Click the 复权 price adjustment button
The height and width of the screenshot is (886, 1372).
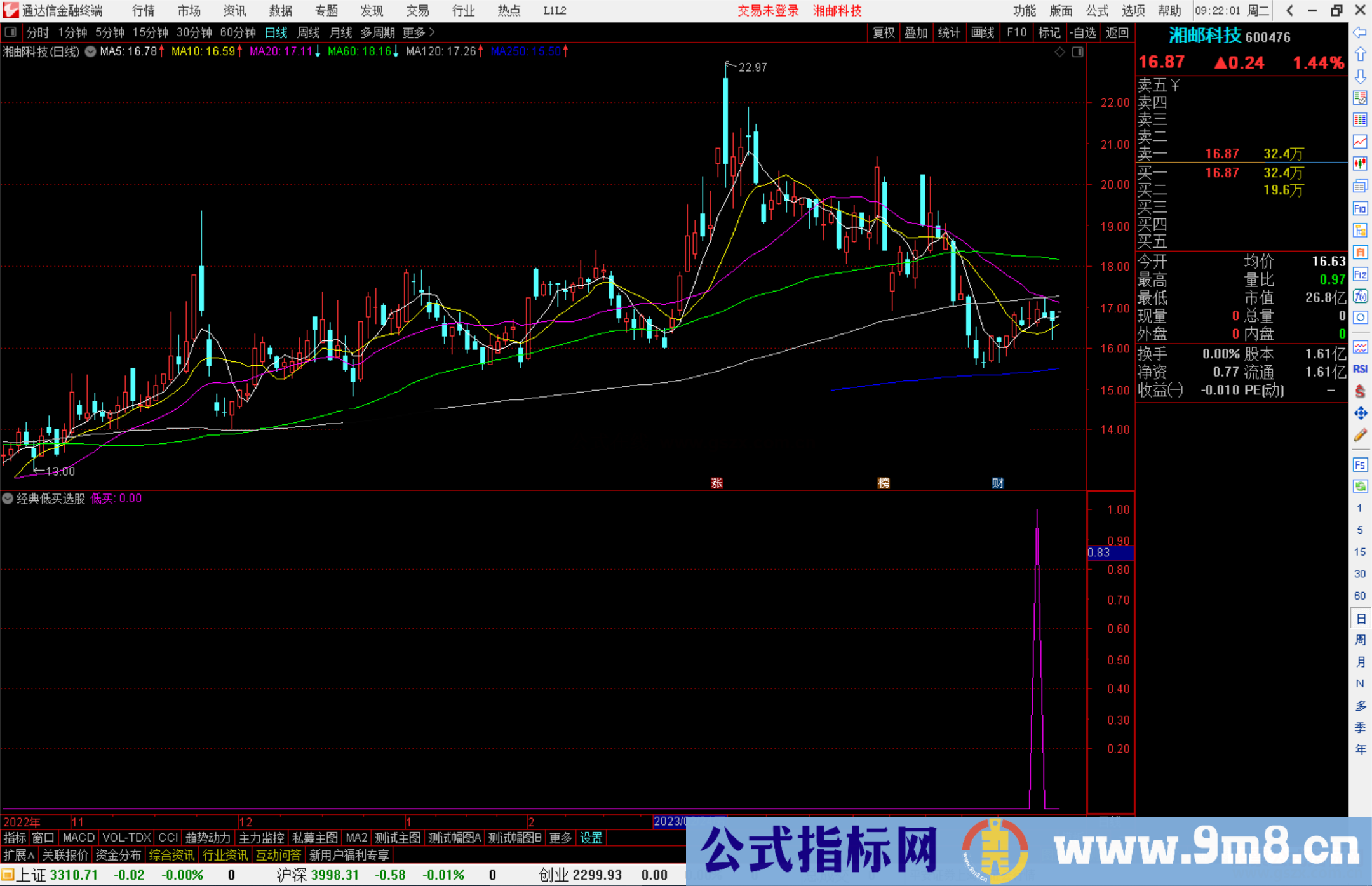point(883,32)
